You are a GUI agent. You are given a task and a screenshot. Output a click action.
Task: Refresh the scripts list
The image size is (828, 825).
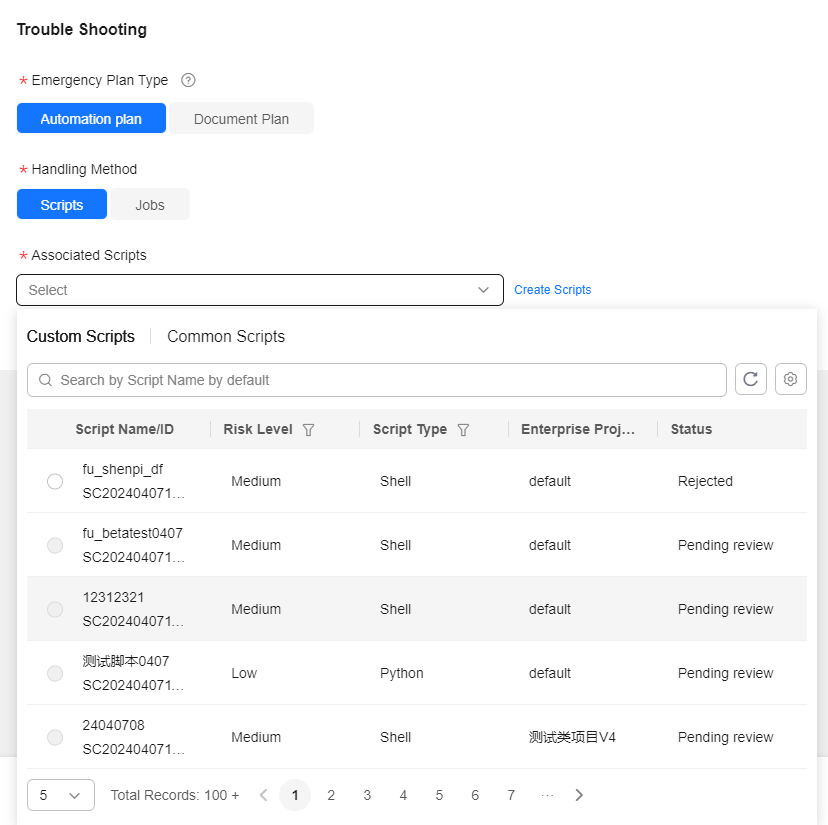(750, 379)
